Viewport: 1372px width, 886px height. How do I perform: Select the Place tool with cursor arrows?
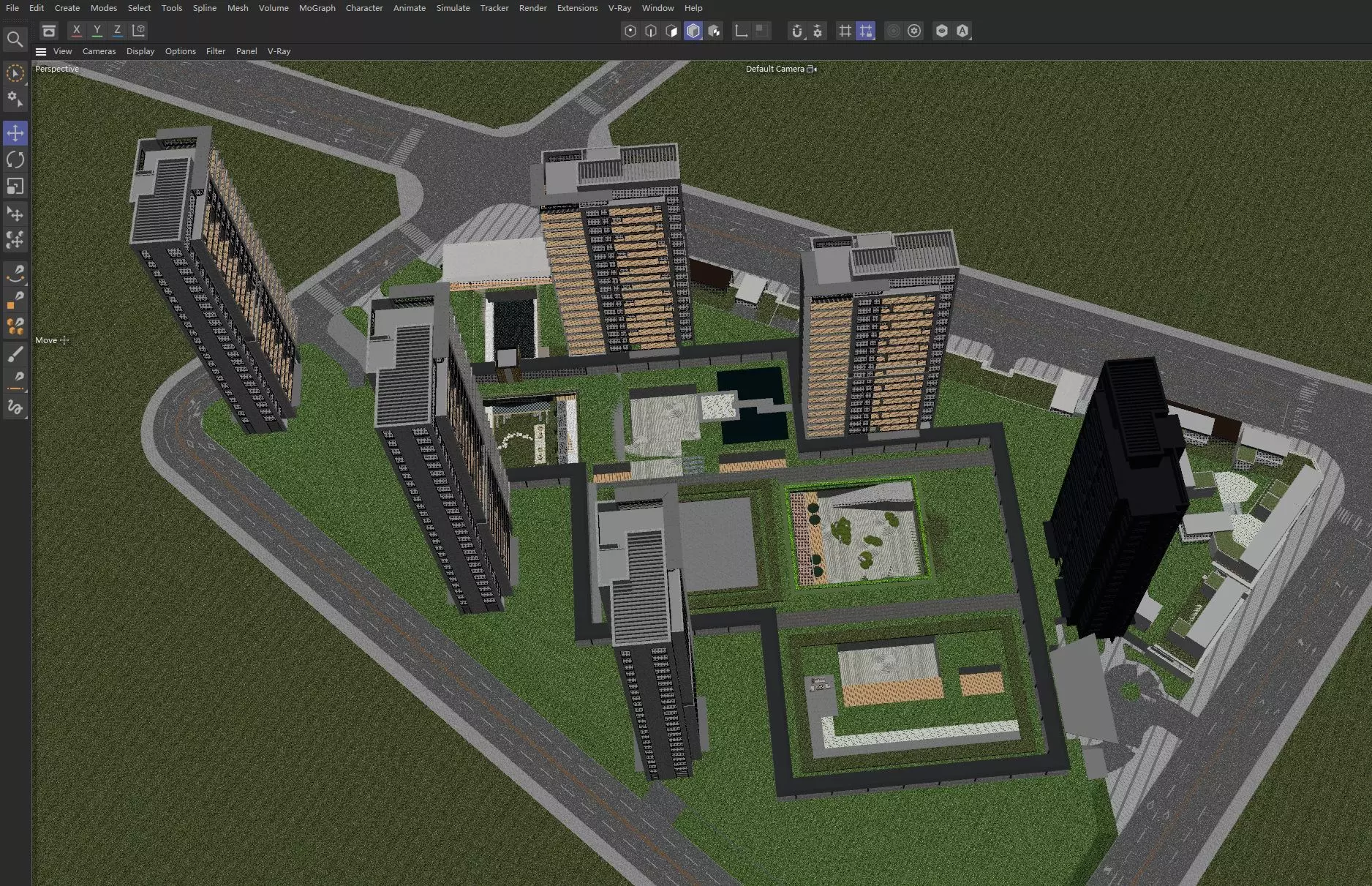[15, 214]
